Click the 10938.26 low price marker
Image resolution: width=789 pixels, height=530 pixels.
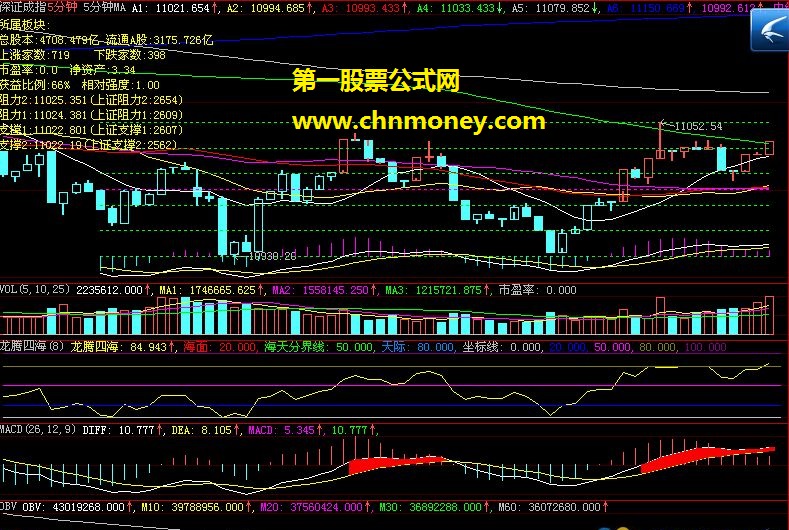[272, 256]
